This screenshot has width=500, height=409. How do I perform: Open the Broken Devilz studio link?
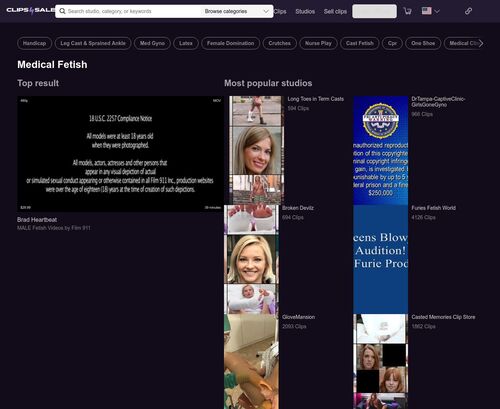click(x=298, y=208)
